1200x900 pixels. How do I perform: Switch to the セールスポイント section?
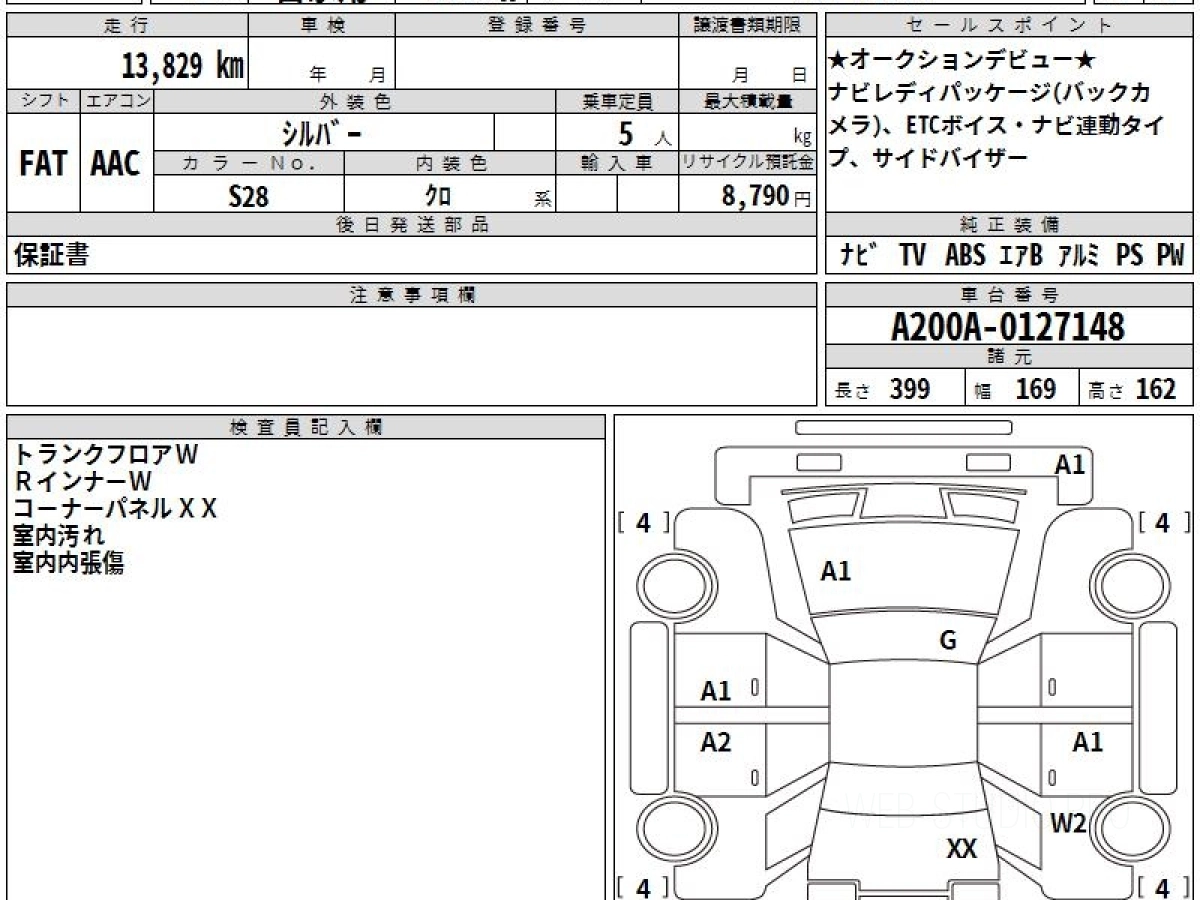(x=1009, y=25)
